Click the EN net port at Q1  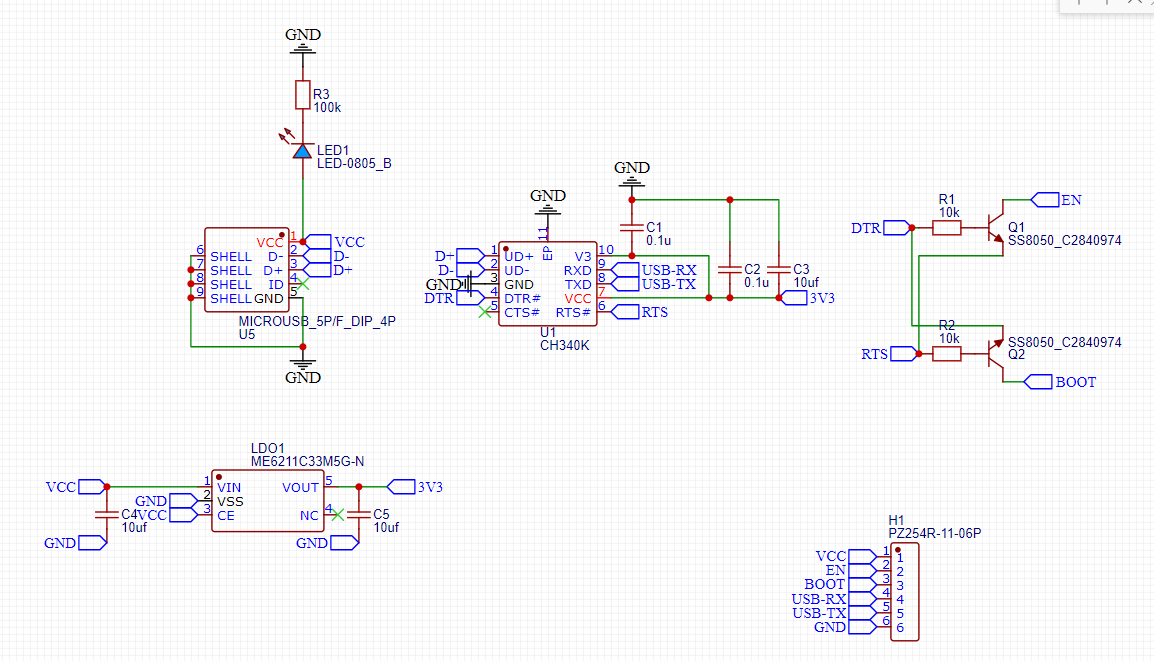point(1044,200)
